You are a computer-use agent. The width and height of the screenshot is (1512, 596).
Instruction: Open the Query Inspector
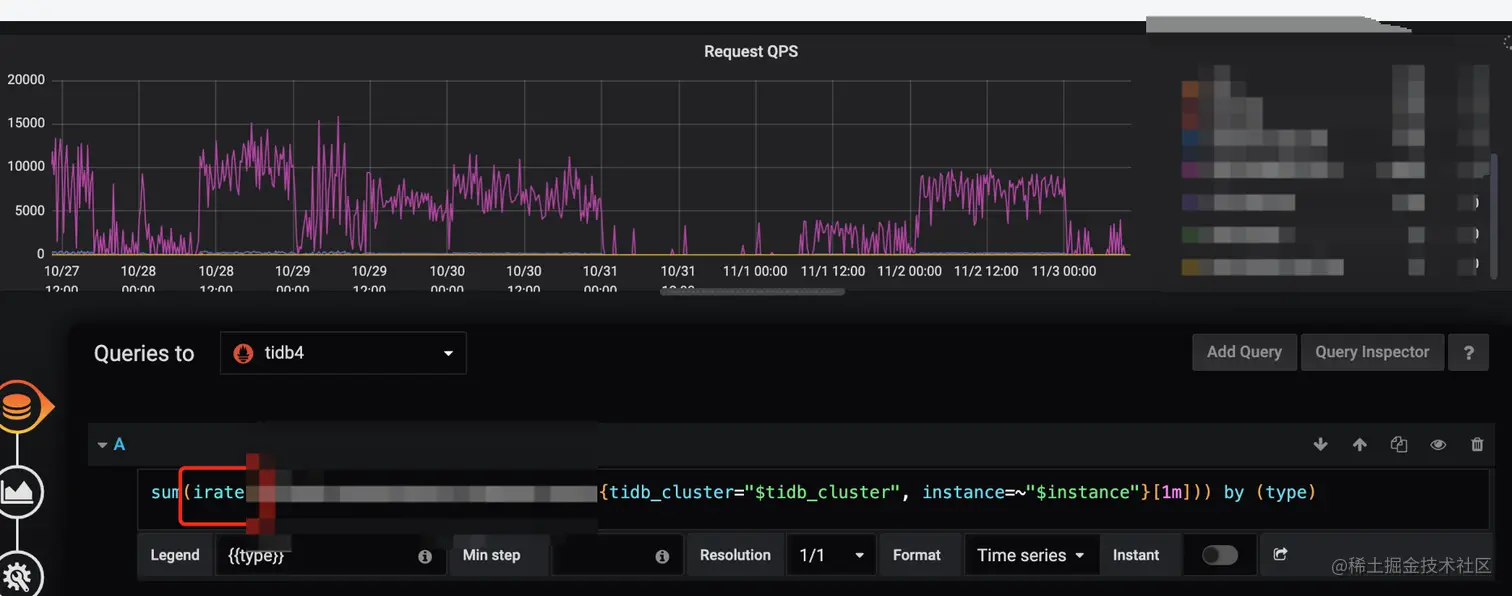tap(1372, 352)
